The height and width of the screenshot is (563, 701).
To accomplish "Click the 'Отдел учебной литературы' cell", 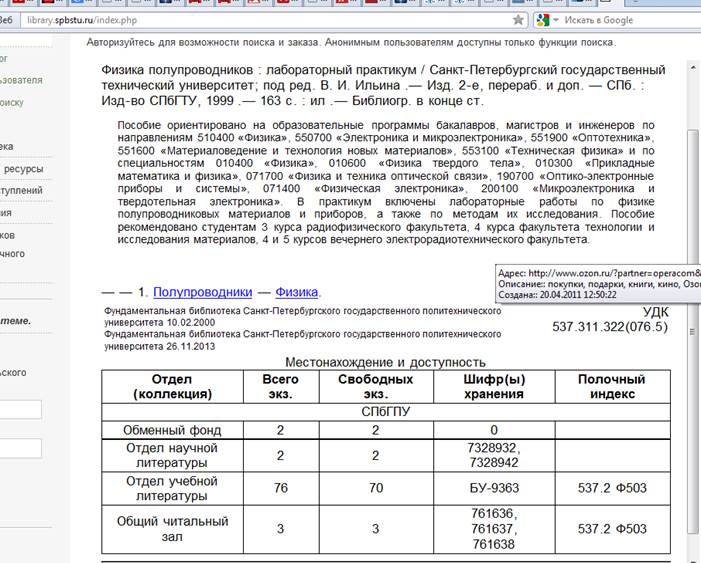I will (x=172, y=488).
